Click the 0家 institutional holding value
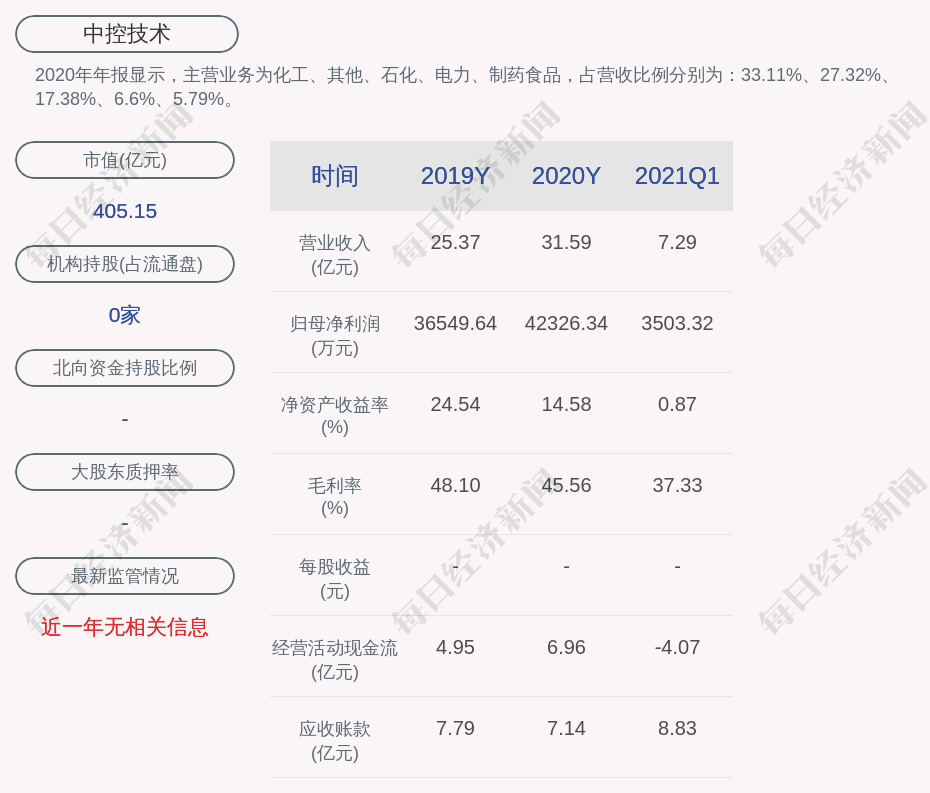Screen dimensions: 930x793 coord(125,315)
